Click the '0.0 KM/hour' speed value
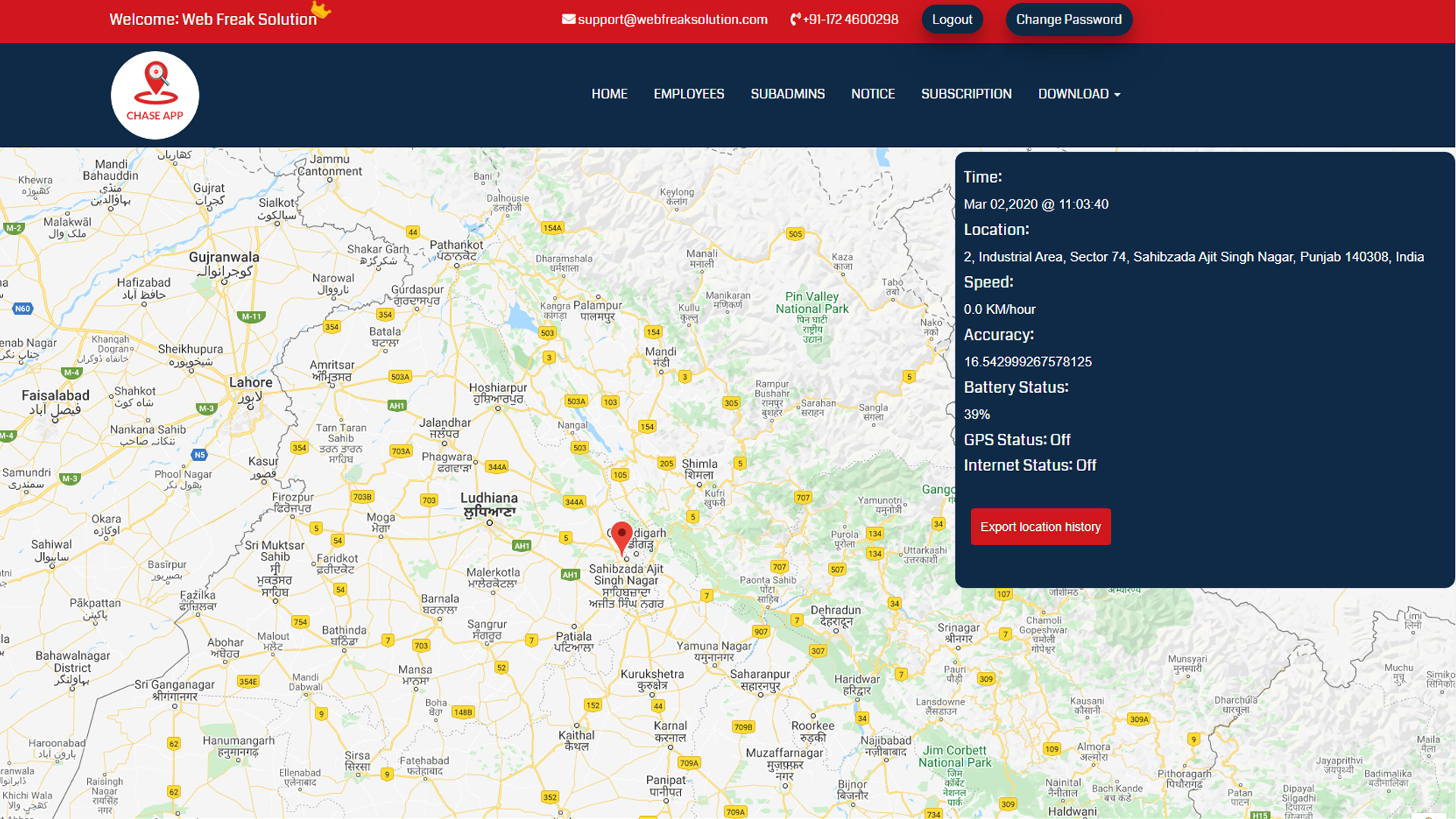 coord(999,309)
